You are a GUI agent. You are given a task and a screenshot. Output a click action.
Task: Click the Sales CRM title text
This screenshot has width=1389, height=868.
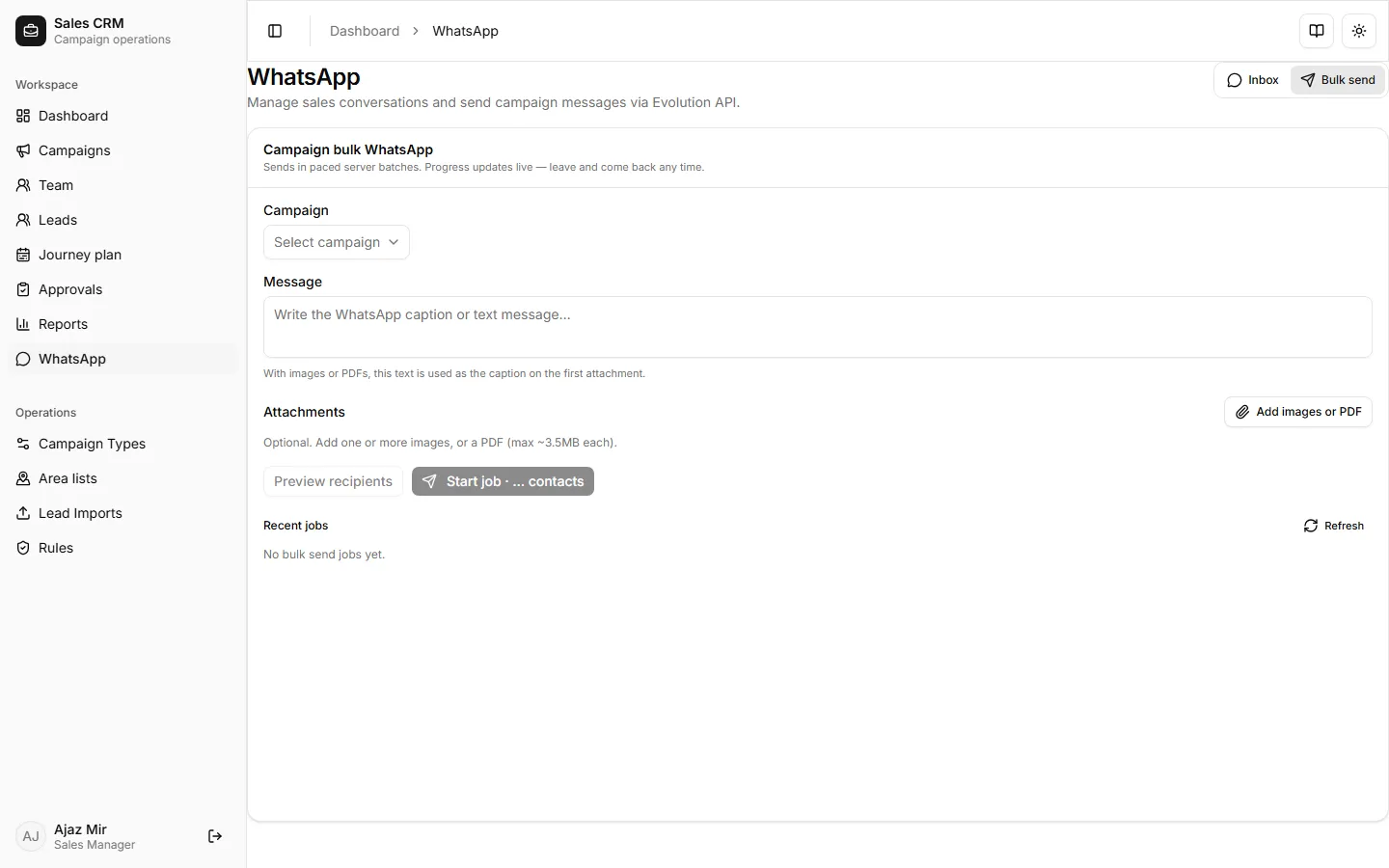tap(89, 23)
